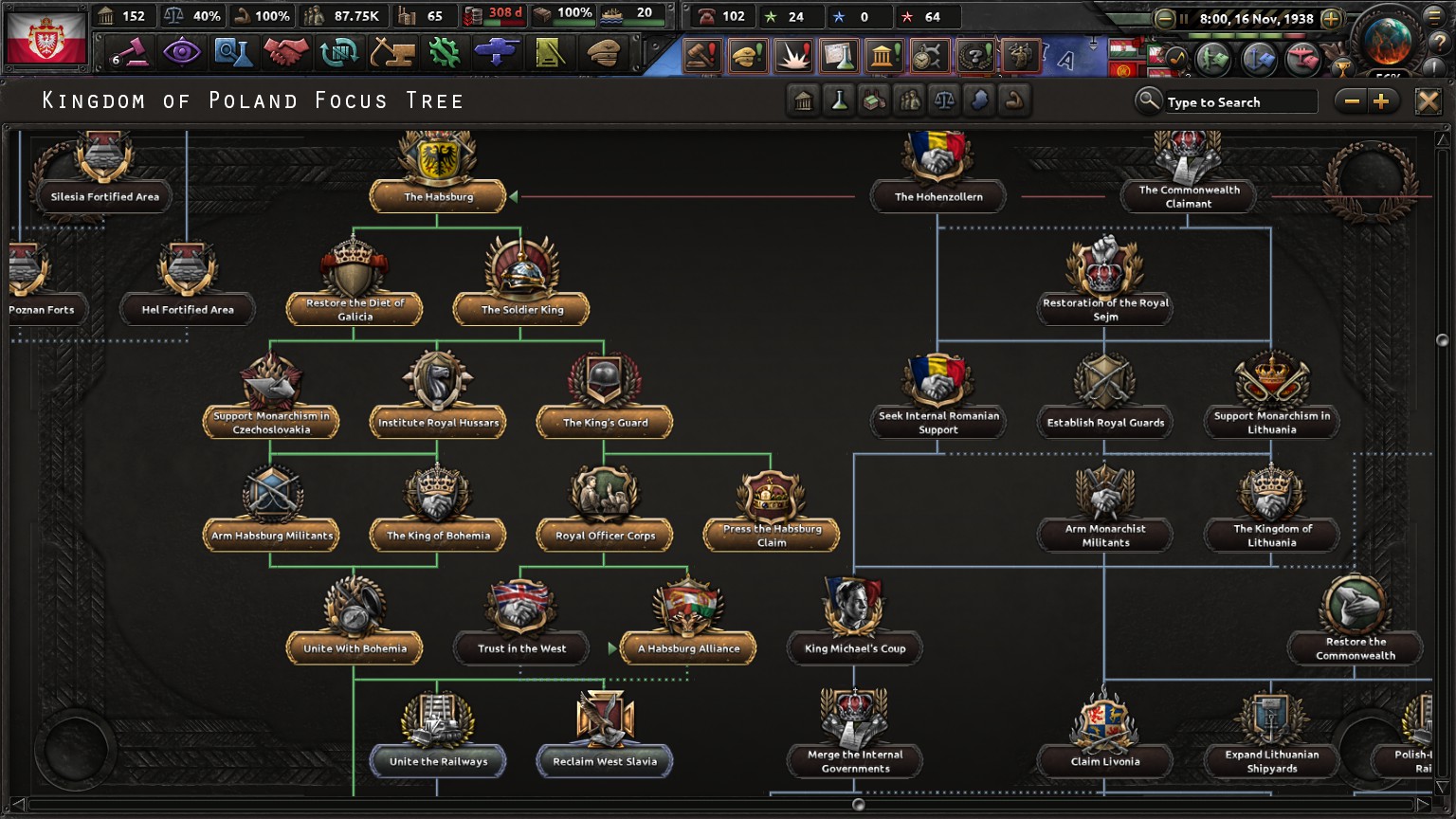
Task: Open the Construction crane icon
Action: pos(391,52)
